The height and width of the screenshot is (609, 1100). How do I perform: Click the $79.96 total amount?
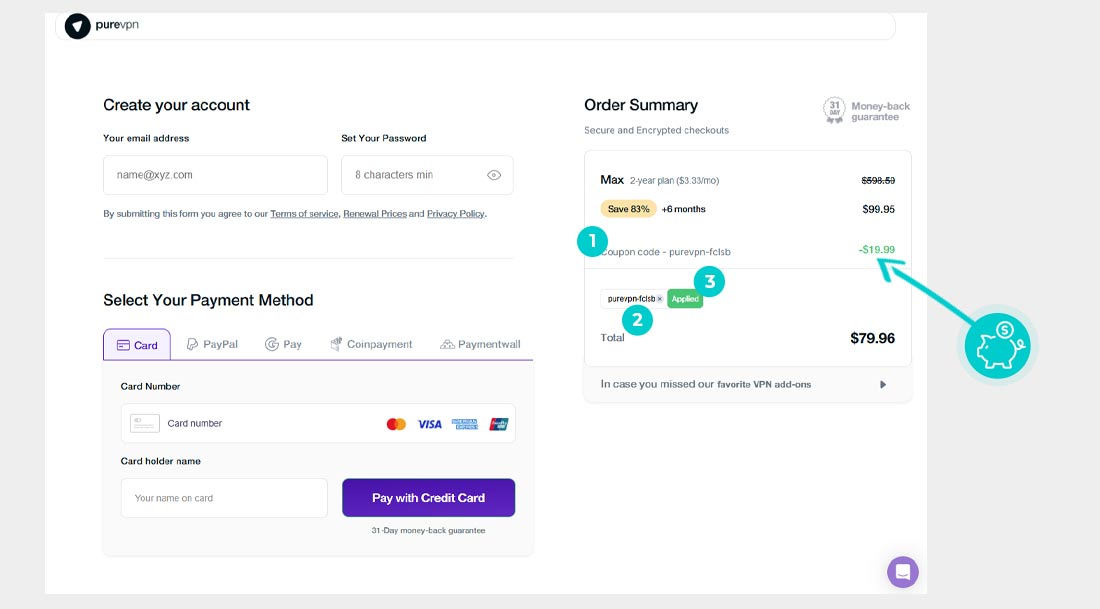click(872, 338)
